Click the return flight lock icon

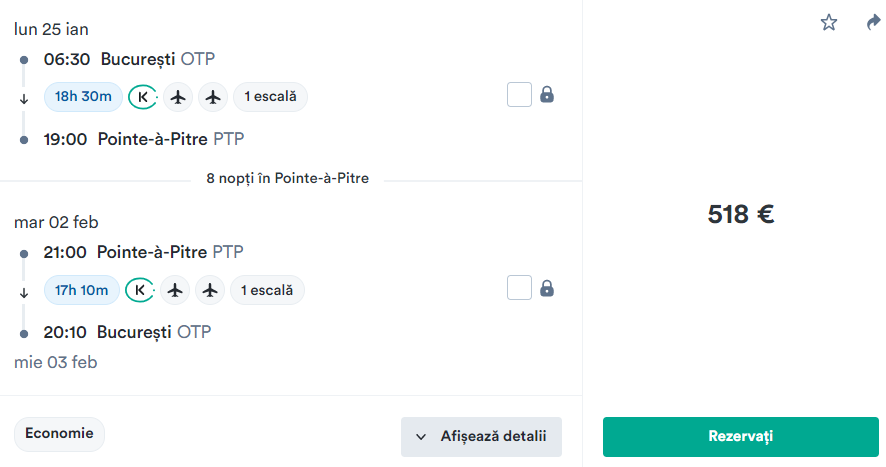[547, 288]
